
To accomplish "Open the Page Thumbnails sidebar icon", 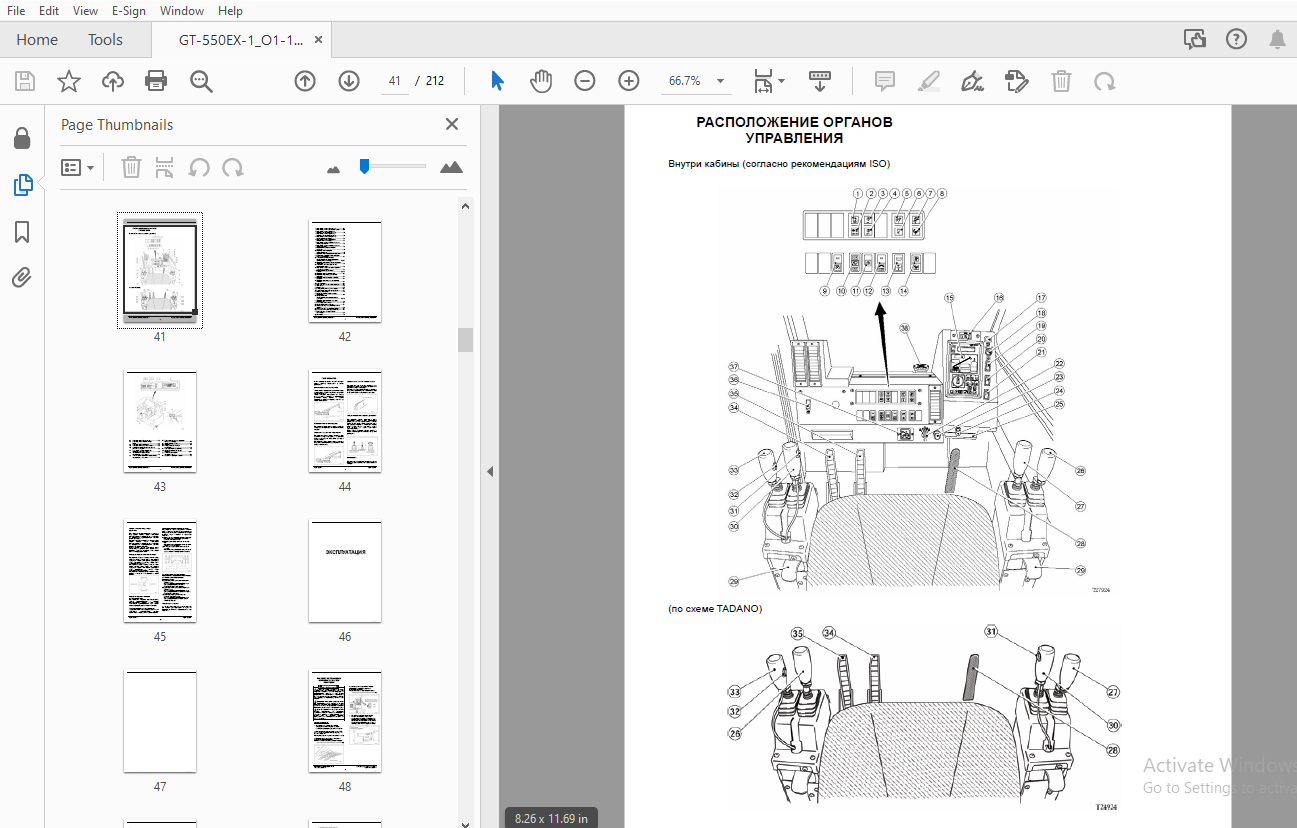I will pos(22,185).
